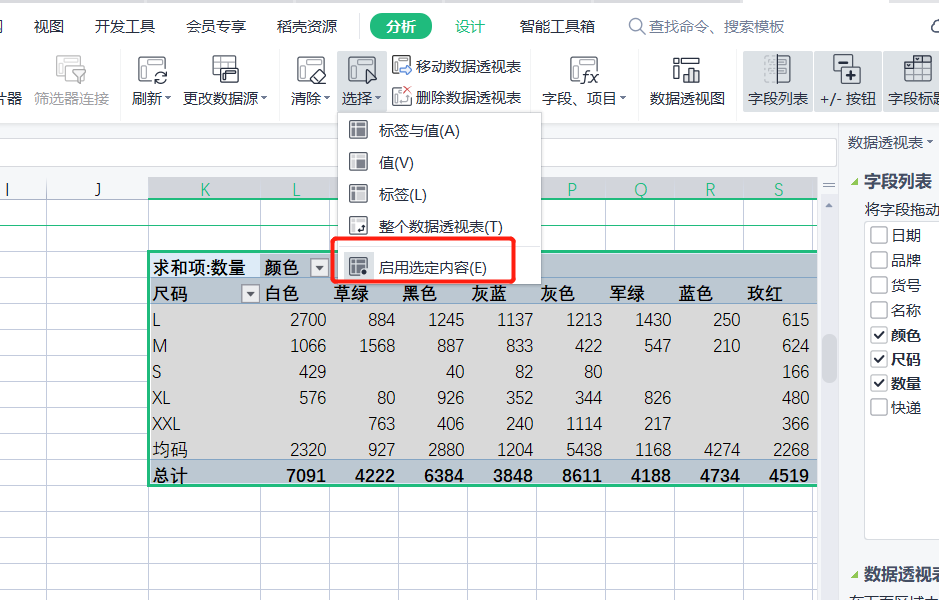Screen dimensions: 939x600
Task: Switch to the 视图 tab
Action: tap(49, 26)
